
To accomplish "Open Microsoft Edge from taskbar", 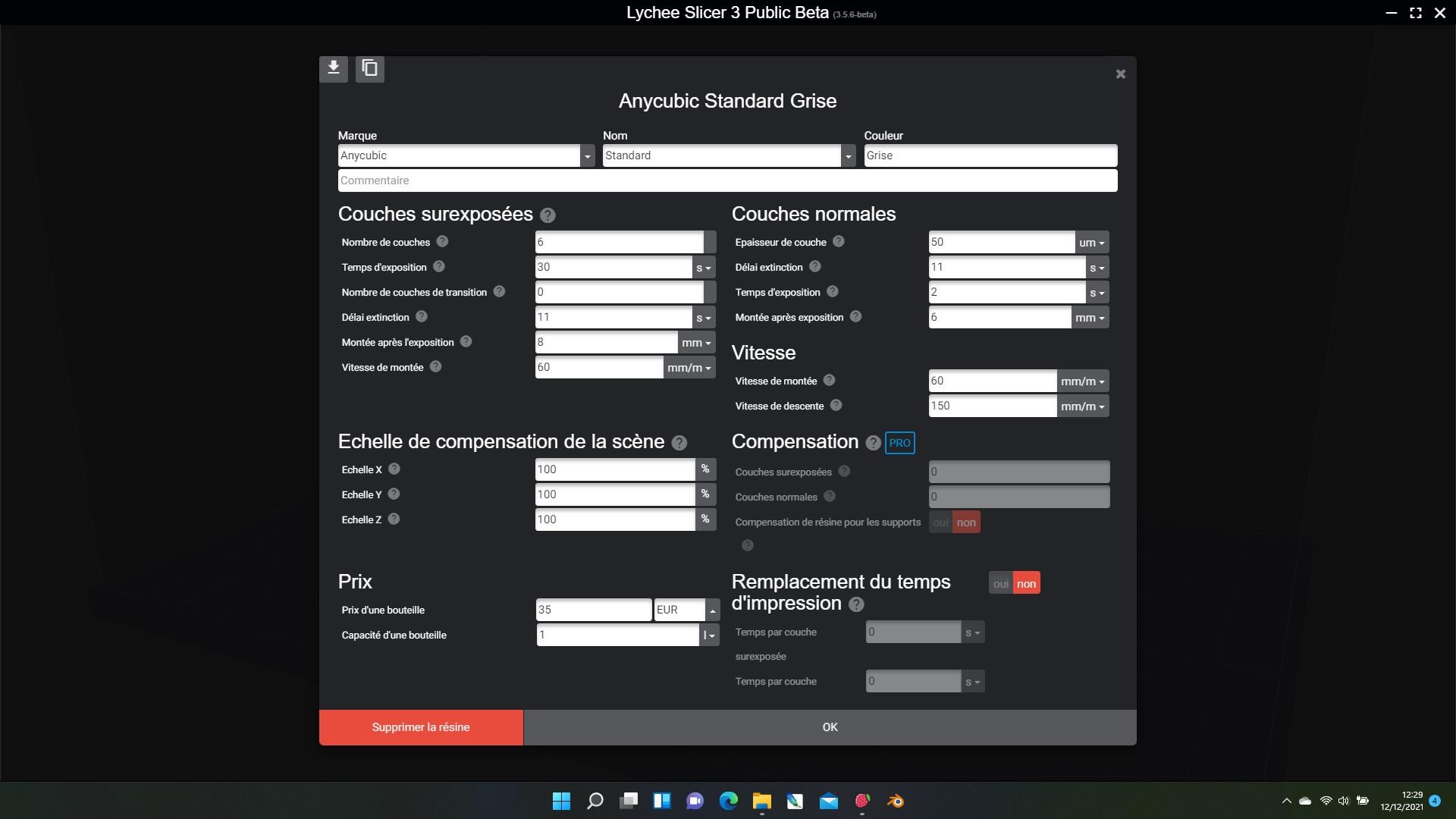I will (729, 801).
